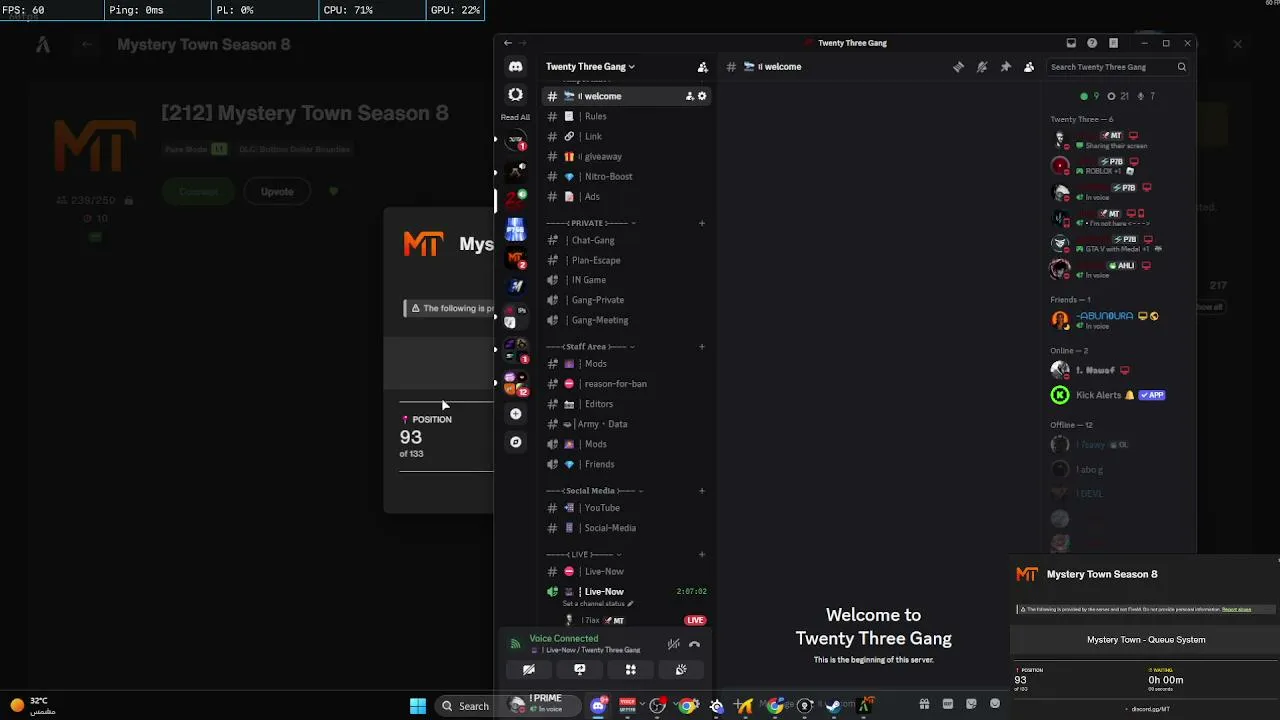Click Search Twenty Three Gang field
The height and width of the screenshot is (720, 1280).
pyautogui.click(x=1118, y=67)
